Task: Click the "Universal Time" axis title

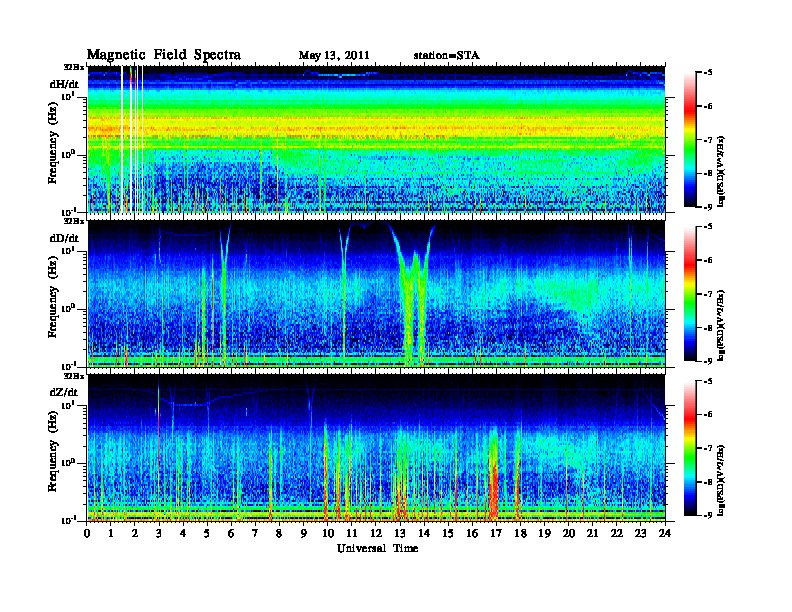Action: coord(377,548)
